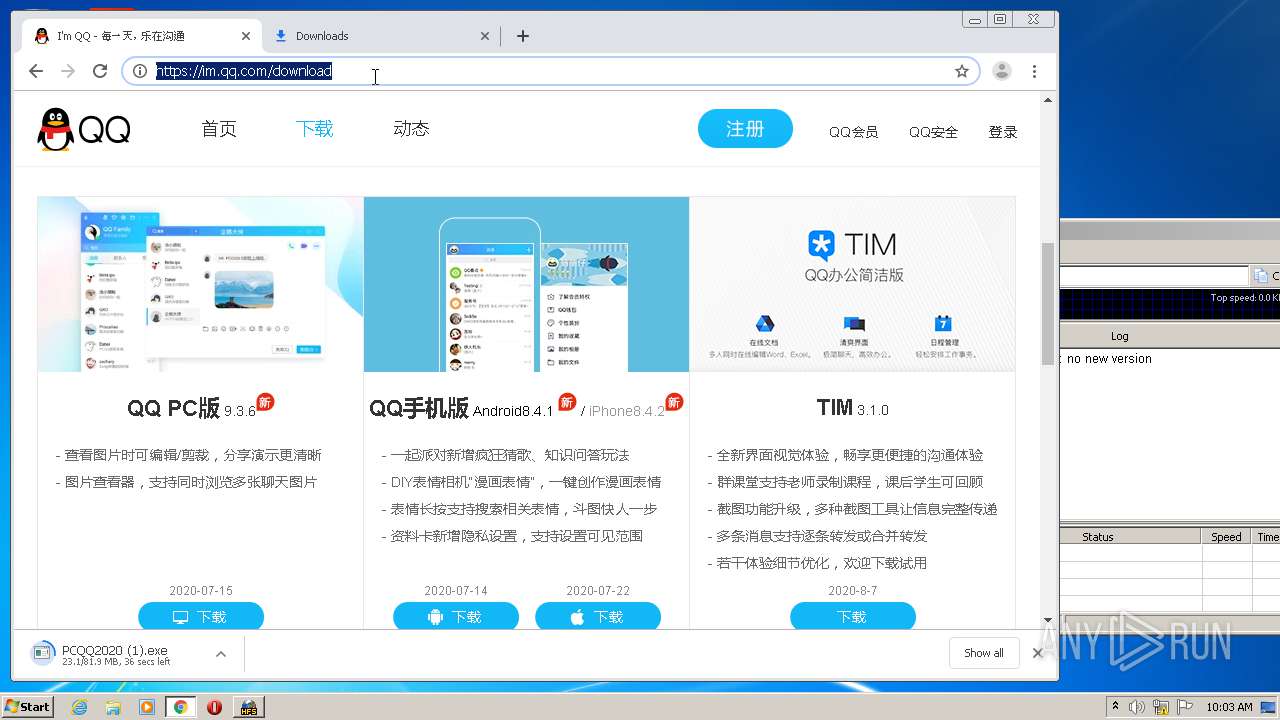Click the TIM 3.1.0 title

pos(852,408)
